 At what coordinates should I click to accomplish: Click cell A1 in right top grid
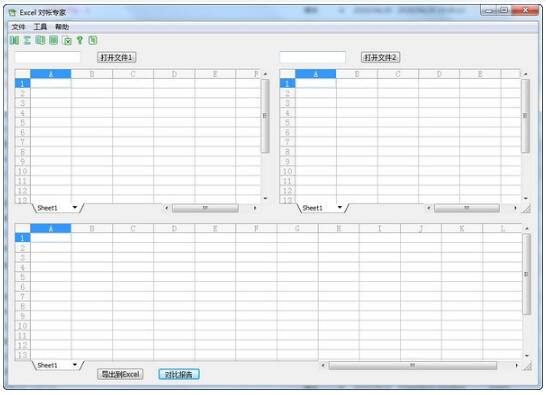[315, 84]
